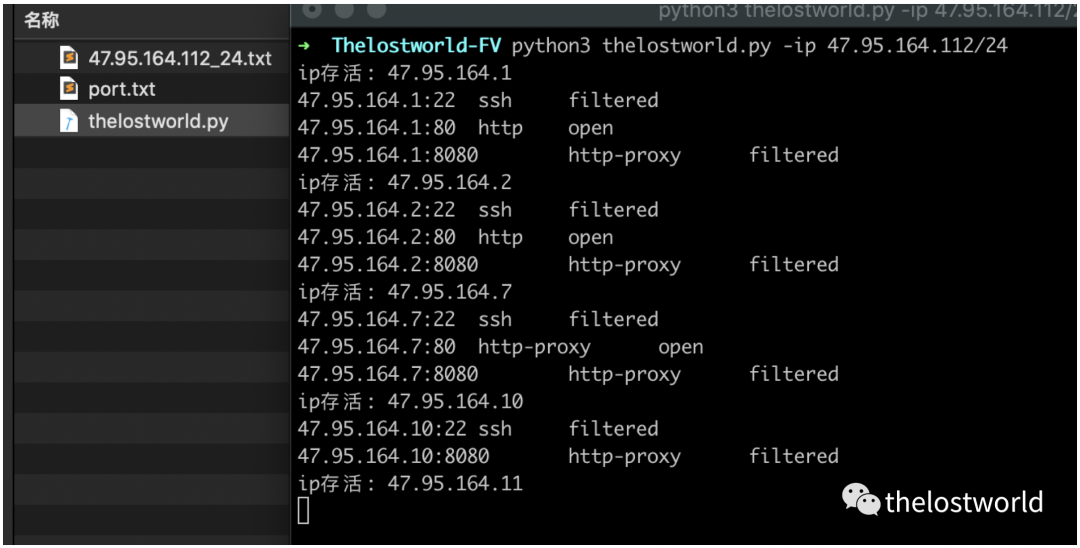
Task: Click an empty row below thelostworld.py
Action: 152,151
